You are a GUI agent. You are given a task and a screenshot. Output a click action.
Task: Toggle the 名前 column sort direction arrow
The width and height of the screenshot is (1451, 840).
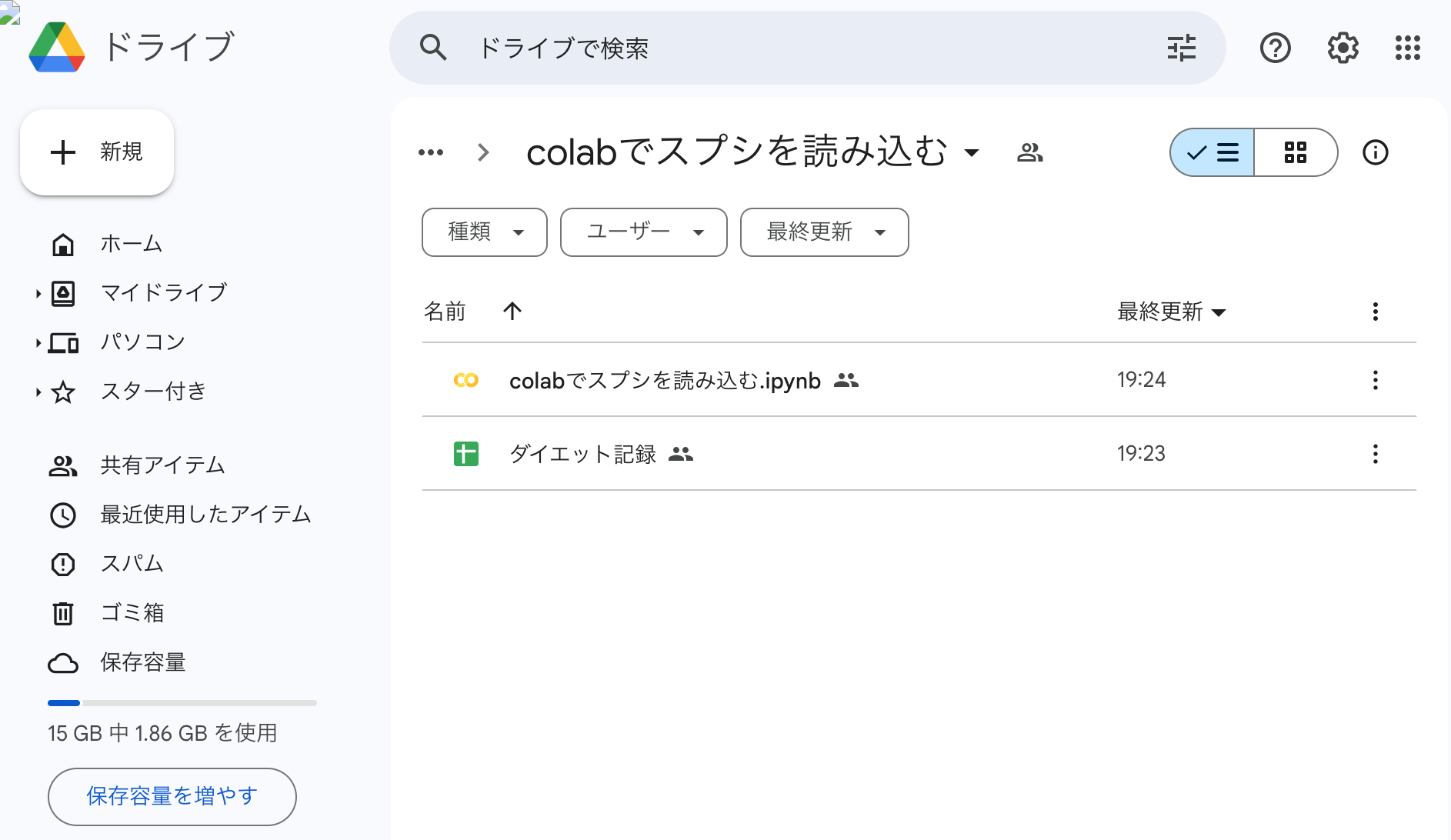click(x=512, y=311)
